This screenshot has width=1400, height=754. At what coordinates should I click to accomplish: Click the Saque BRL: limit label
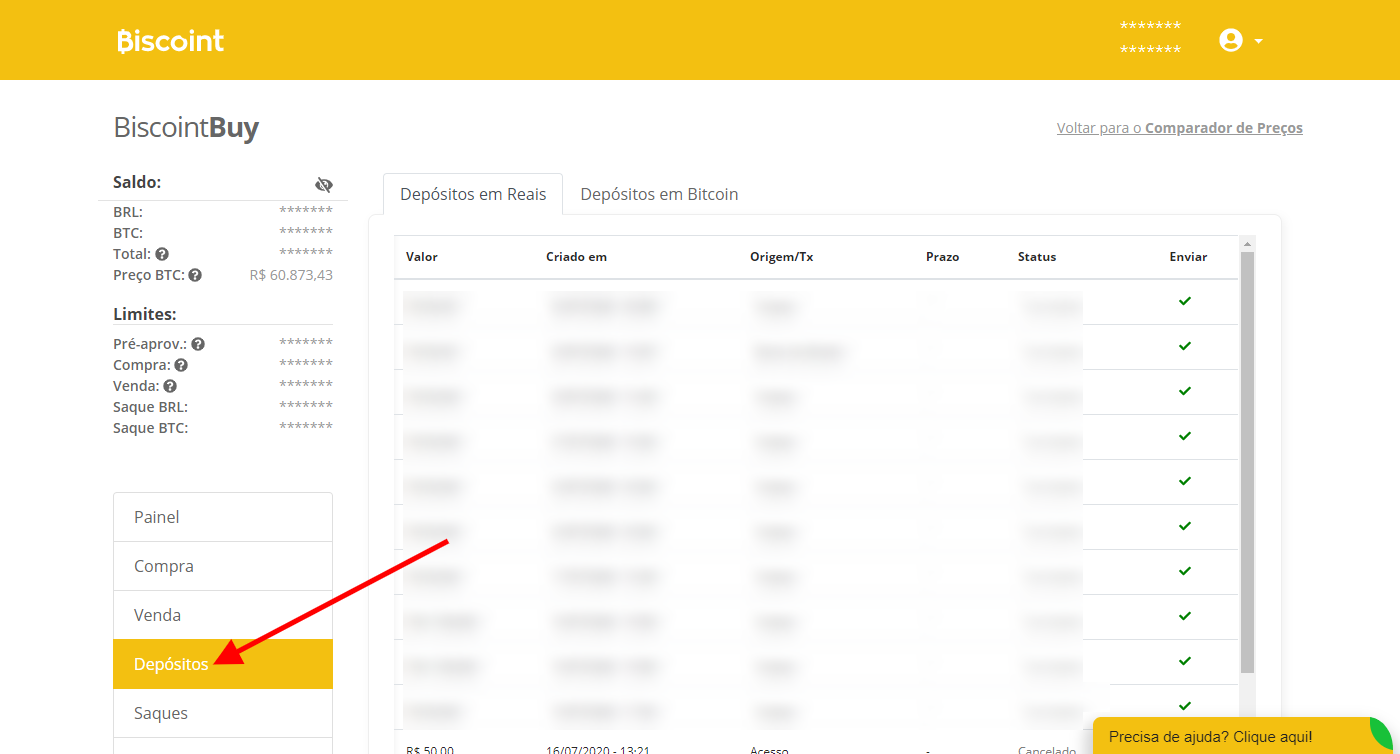click(151, 407)
